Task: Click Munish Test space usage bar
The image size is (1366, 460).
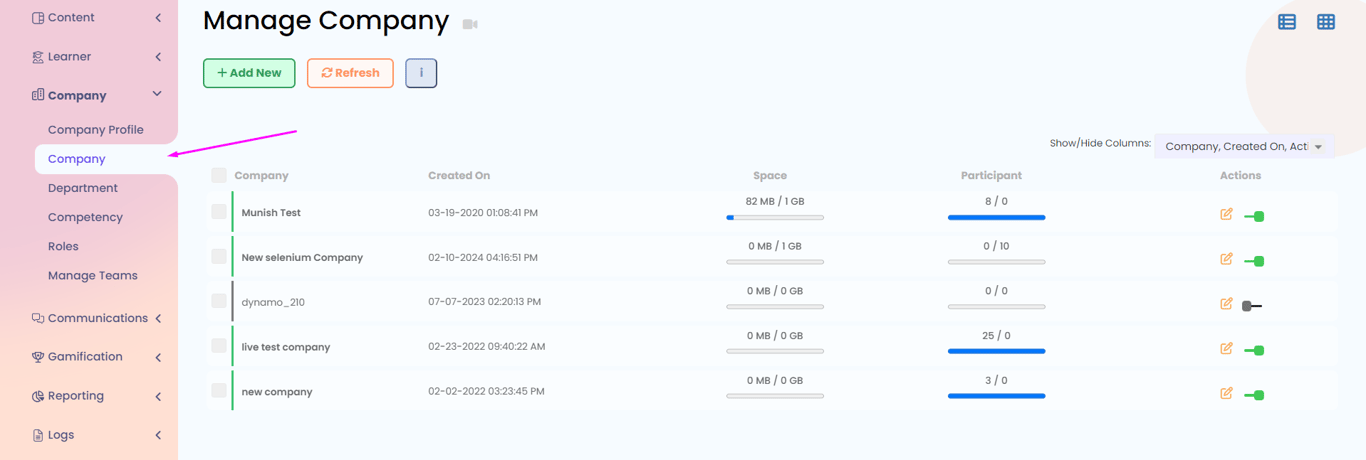Action: pyautogui.click(x=775, y=217)
